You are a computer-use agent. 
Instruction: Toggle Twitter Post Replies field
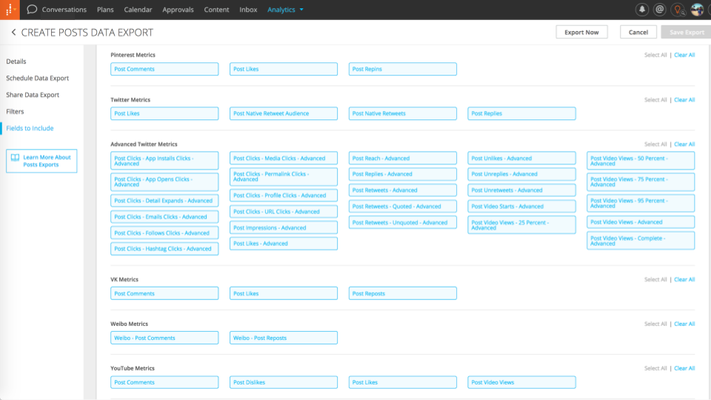click(521, 113)
